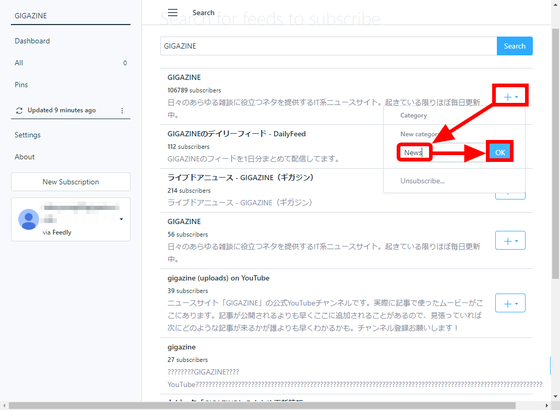
Task: Click the Search page title
Action: pos(203,13)
